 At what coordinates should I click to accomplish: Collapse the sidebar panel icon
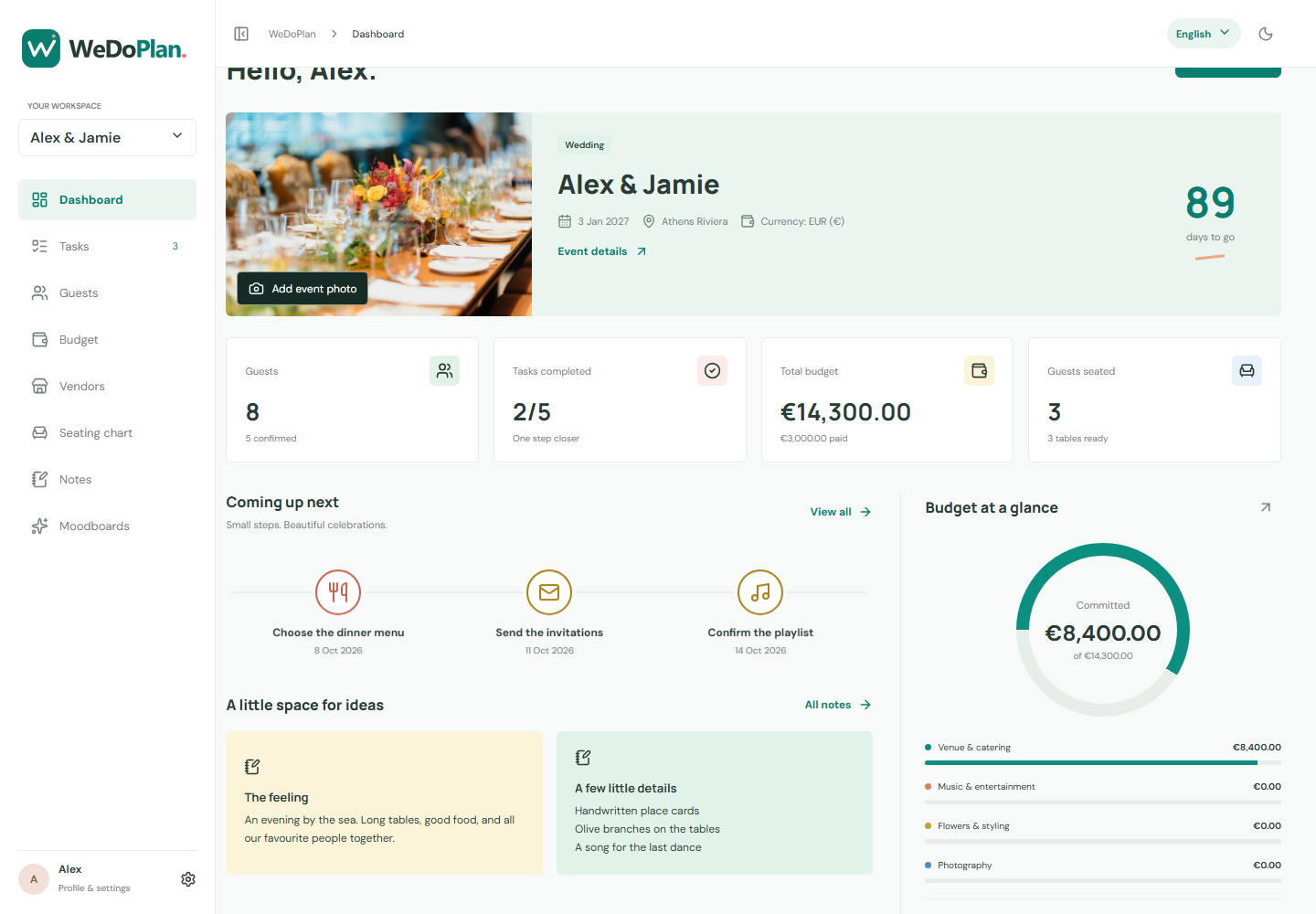tap(241, 34)
